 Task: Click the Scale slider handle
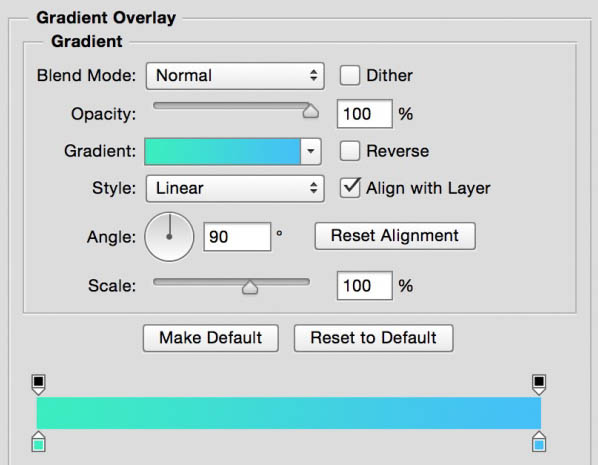coord(250,287)
